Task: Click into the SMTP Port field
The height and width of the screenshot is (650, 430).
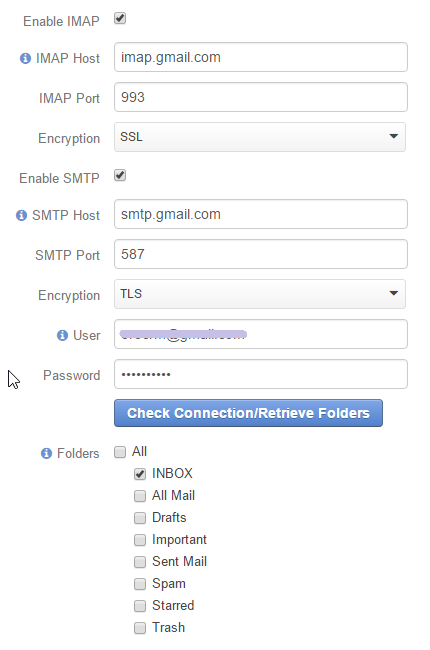Action: click(x=261, y=254)
